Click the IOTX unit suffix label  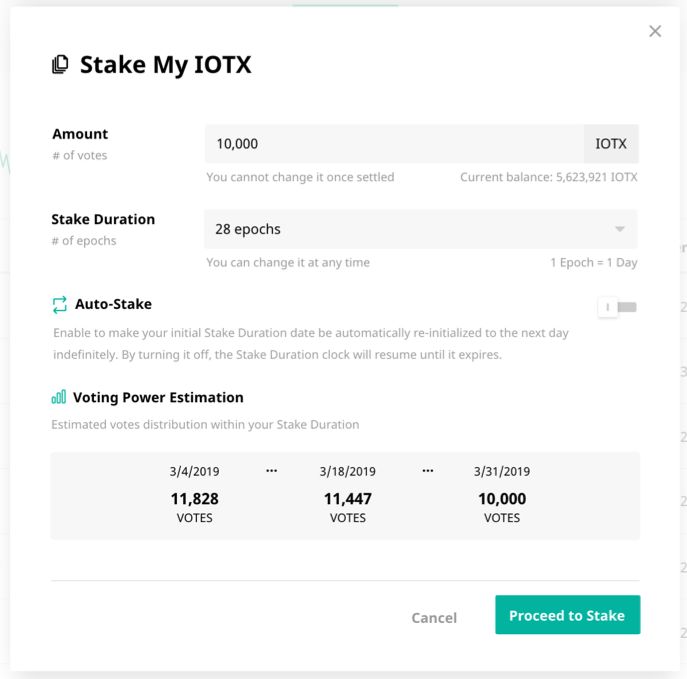point(611,144)
